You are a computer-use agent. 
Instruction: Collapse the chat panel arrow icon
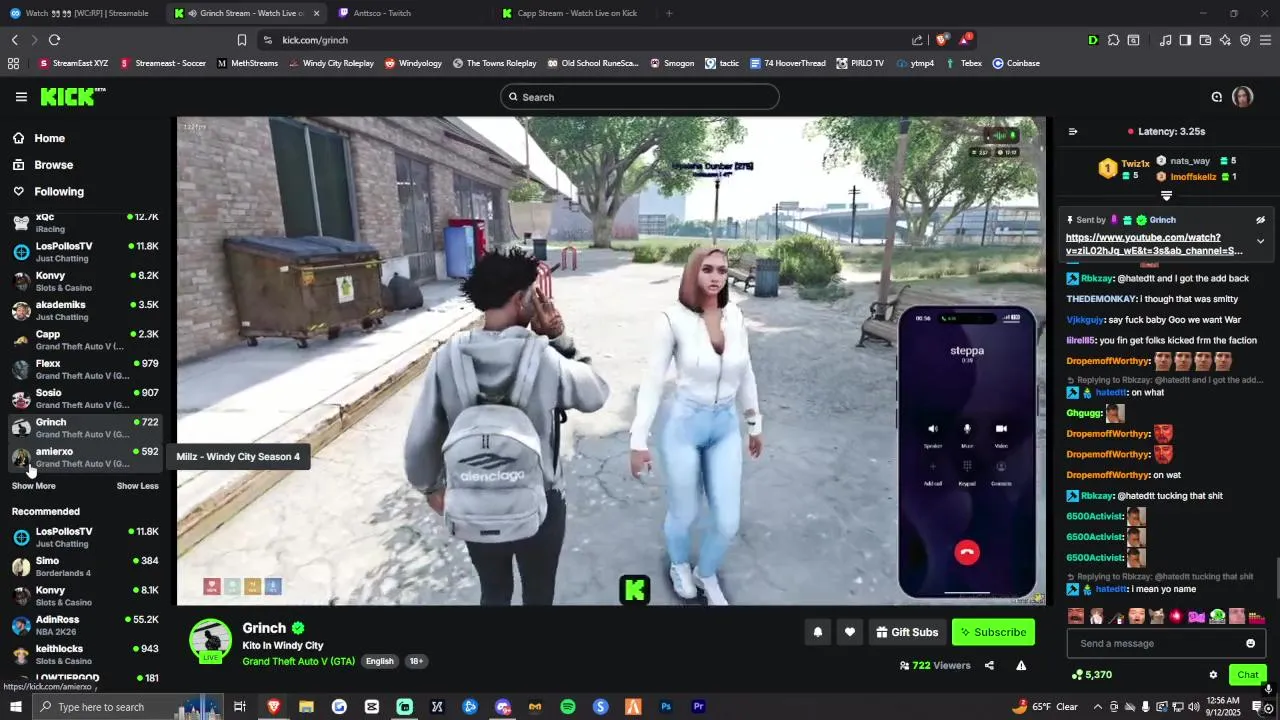tap(1073, 131)
